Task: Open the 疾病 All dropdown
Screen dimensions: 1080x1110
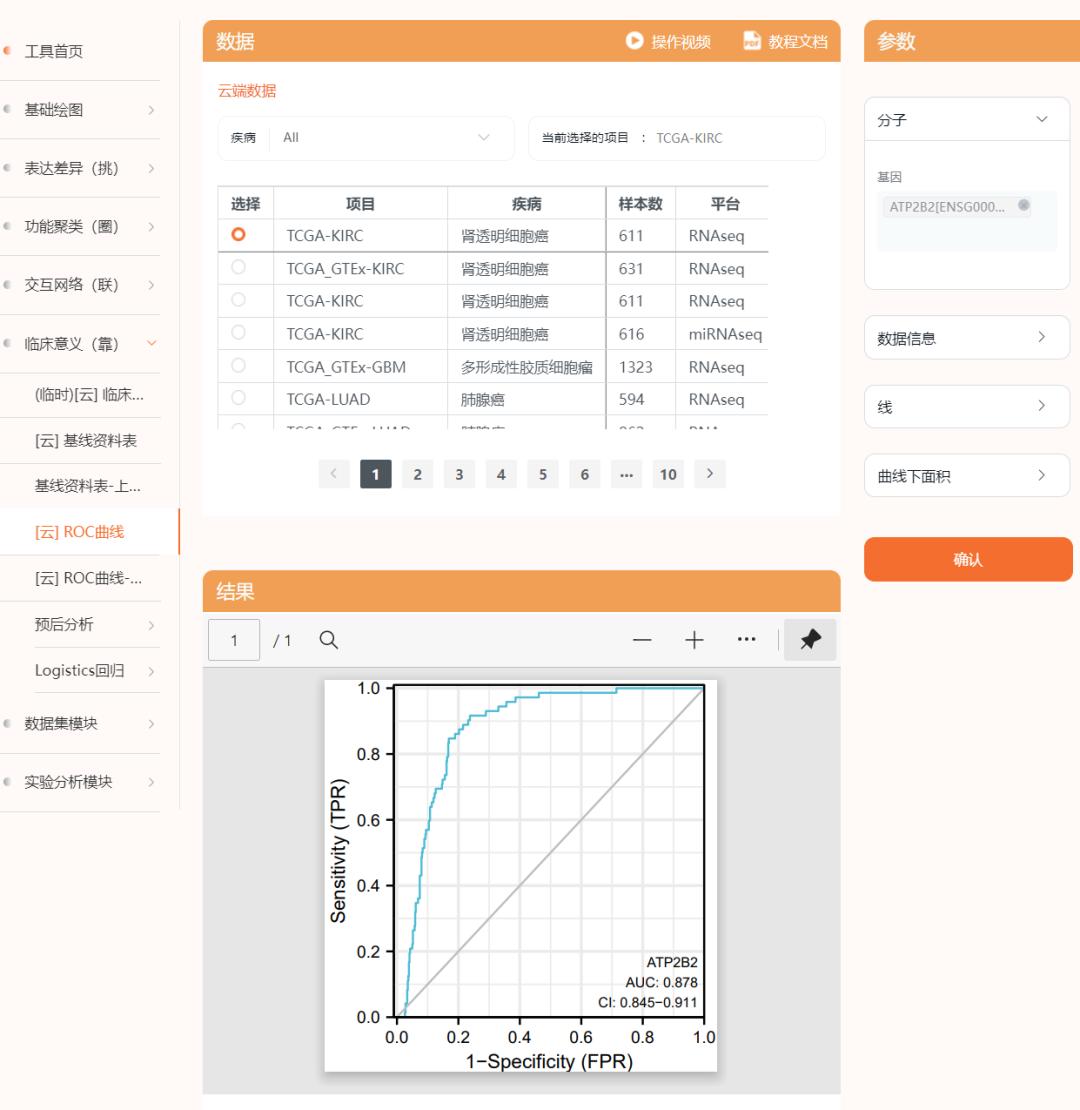Action: click(366, 138)
